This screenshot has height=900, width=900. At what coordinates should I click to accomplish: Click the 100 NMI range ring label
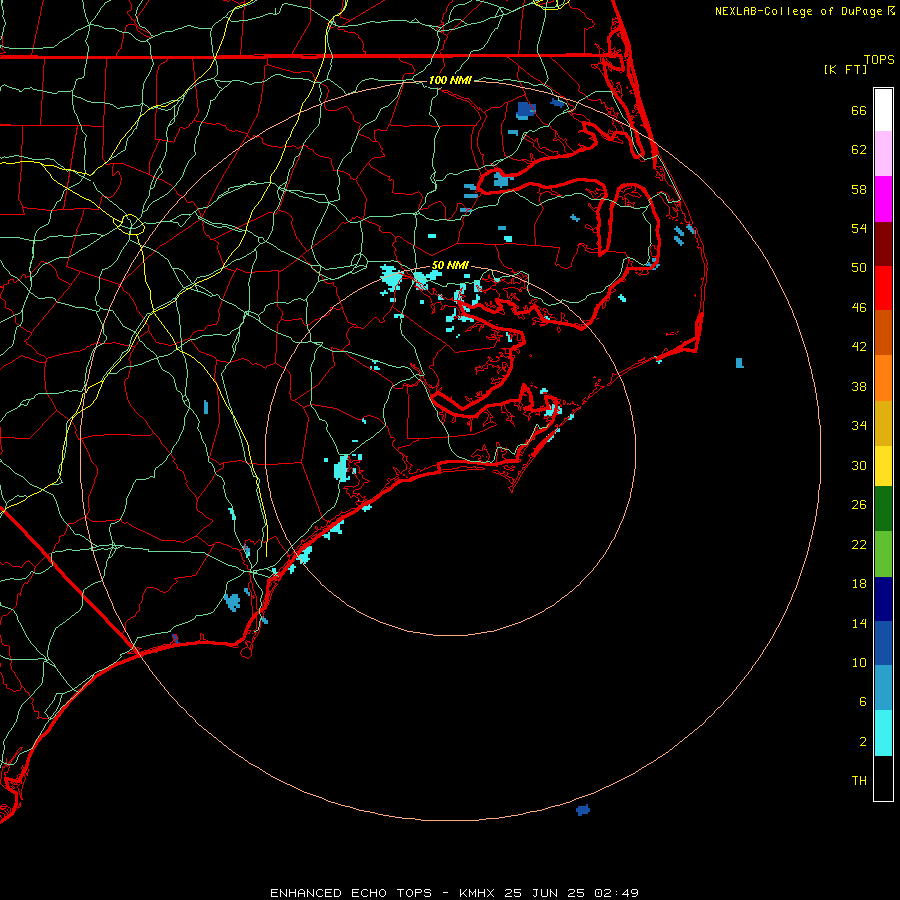point(450,80)
